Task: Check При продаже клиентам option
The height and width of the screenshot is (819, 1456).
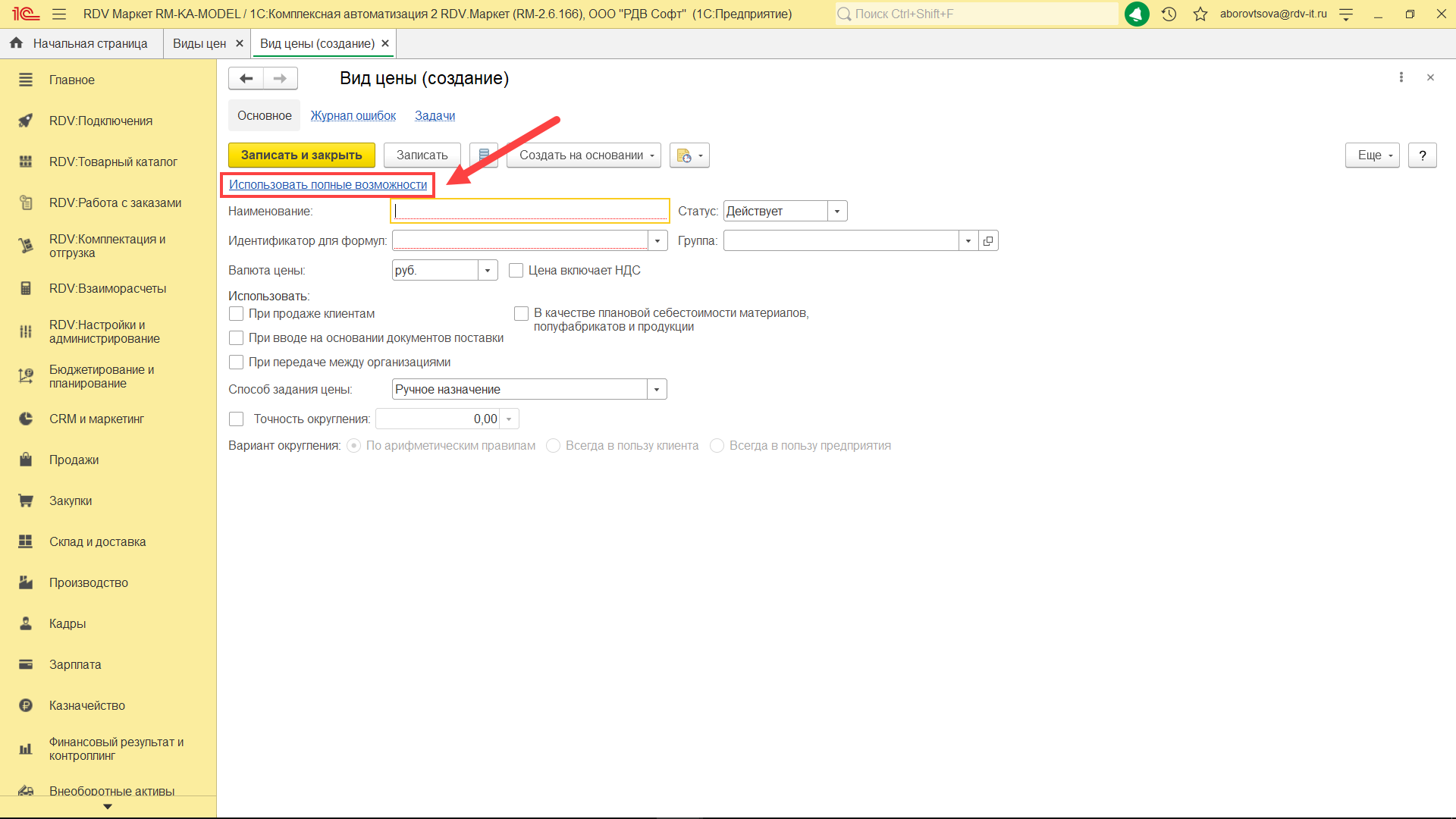Action: 237,313
